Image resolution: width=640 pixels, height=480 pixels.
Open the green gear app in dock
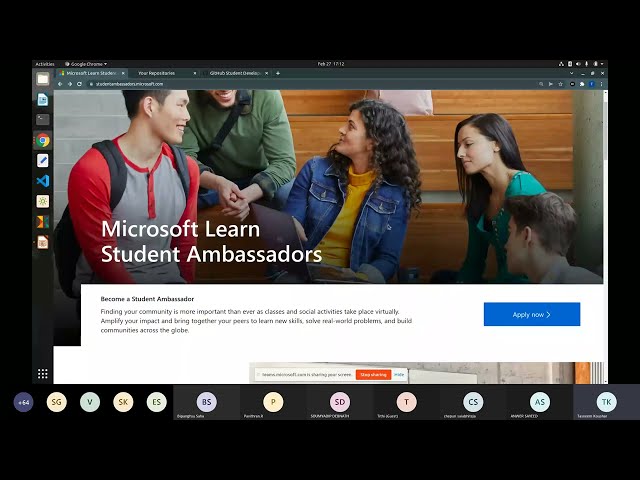42,201
